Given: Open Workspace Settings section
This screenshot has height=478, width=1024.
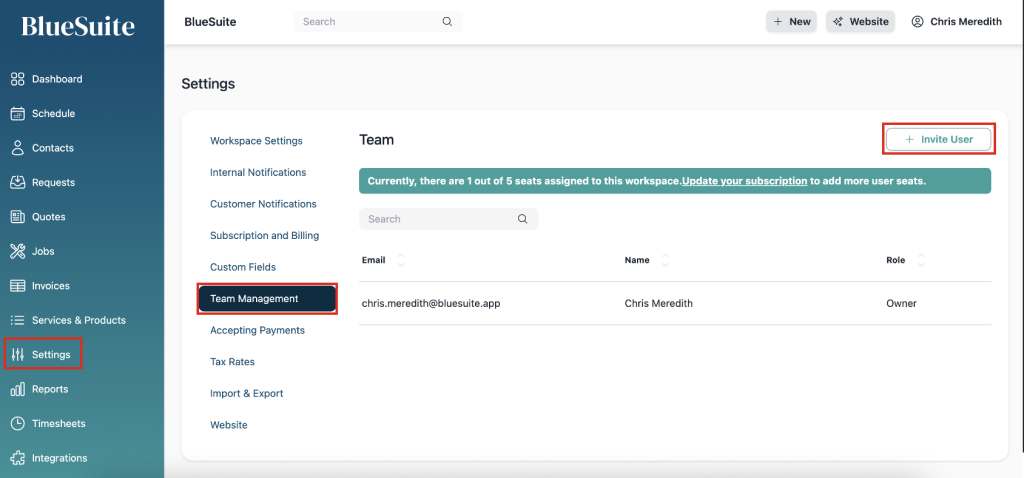Looking at the screenshot, I should pyautogui.click(x=256, y=141).
